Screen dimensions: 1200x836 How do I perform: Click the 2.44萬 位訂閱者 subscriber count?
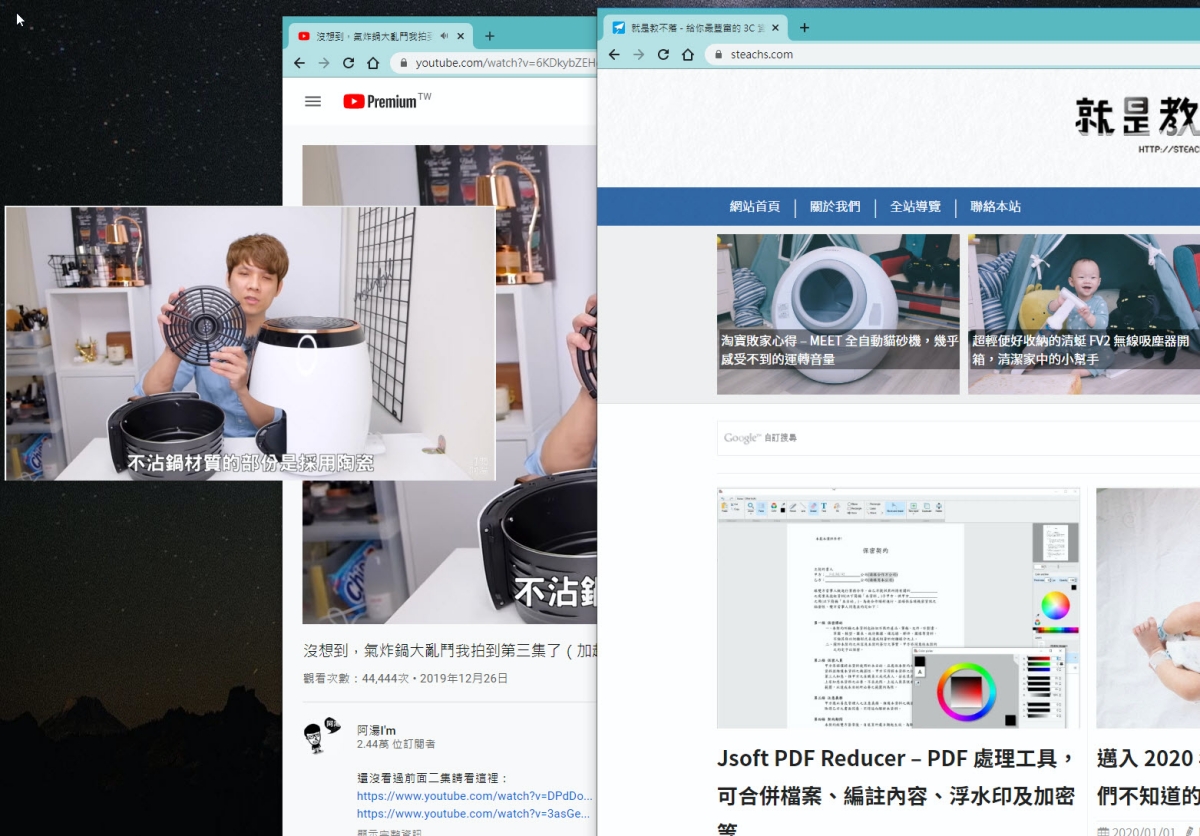pos(396,745)
